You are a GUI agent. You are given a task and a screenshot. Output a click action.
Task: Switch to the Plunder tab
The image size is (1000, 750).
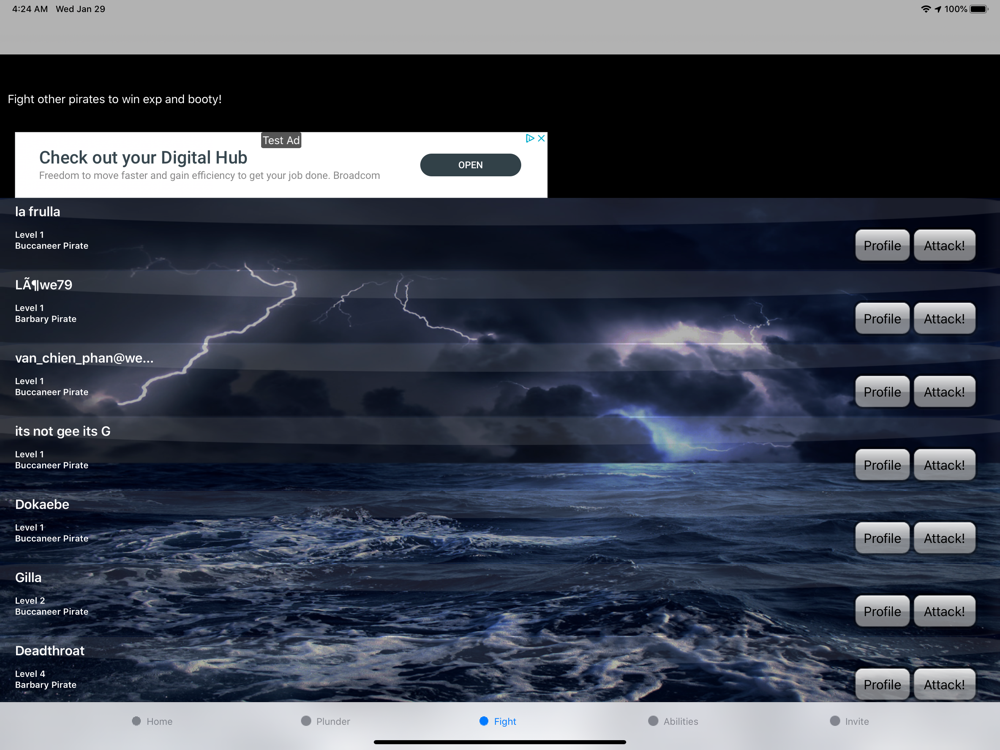click(325, 721)
